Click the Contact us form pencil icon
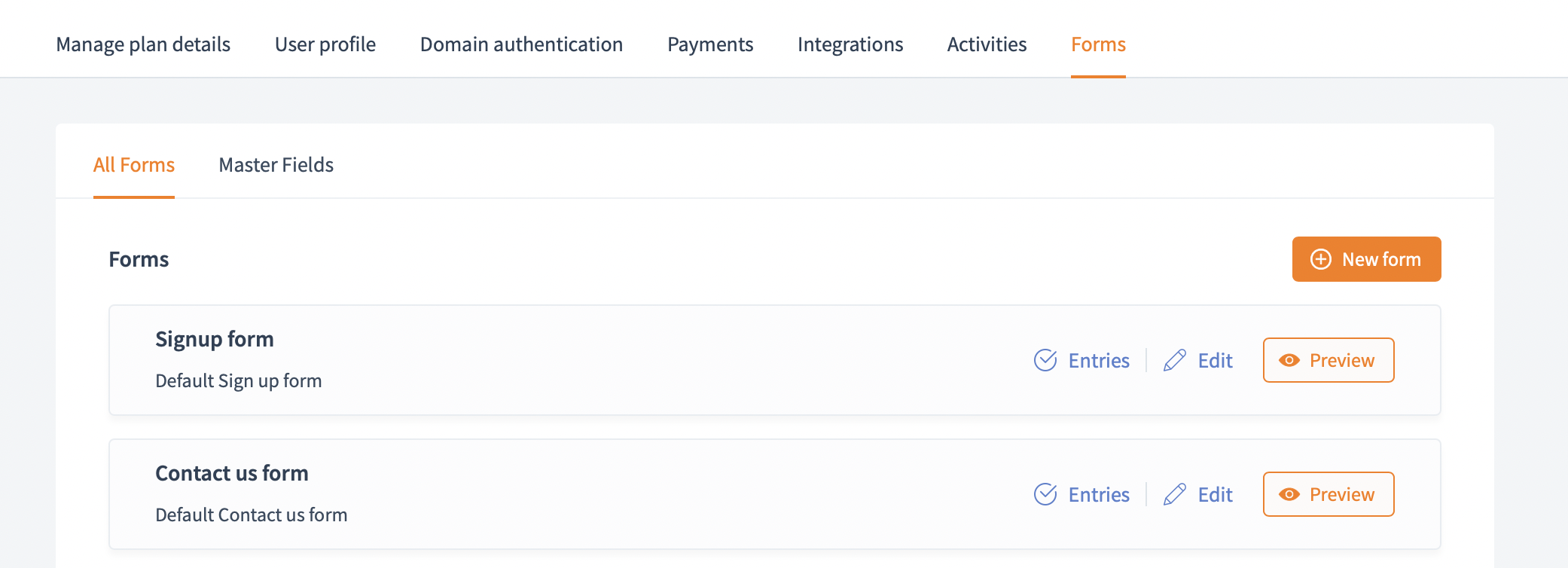Image resolution: width=1568 pixels, height=568 pixels. click(x=1175, y=494)
